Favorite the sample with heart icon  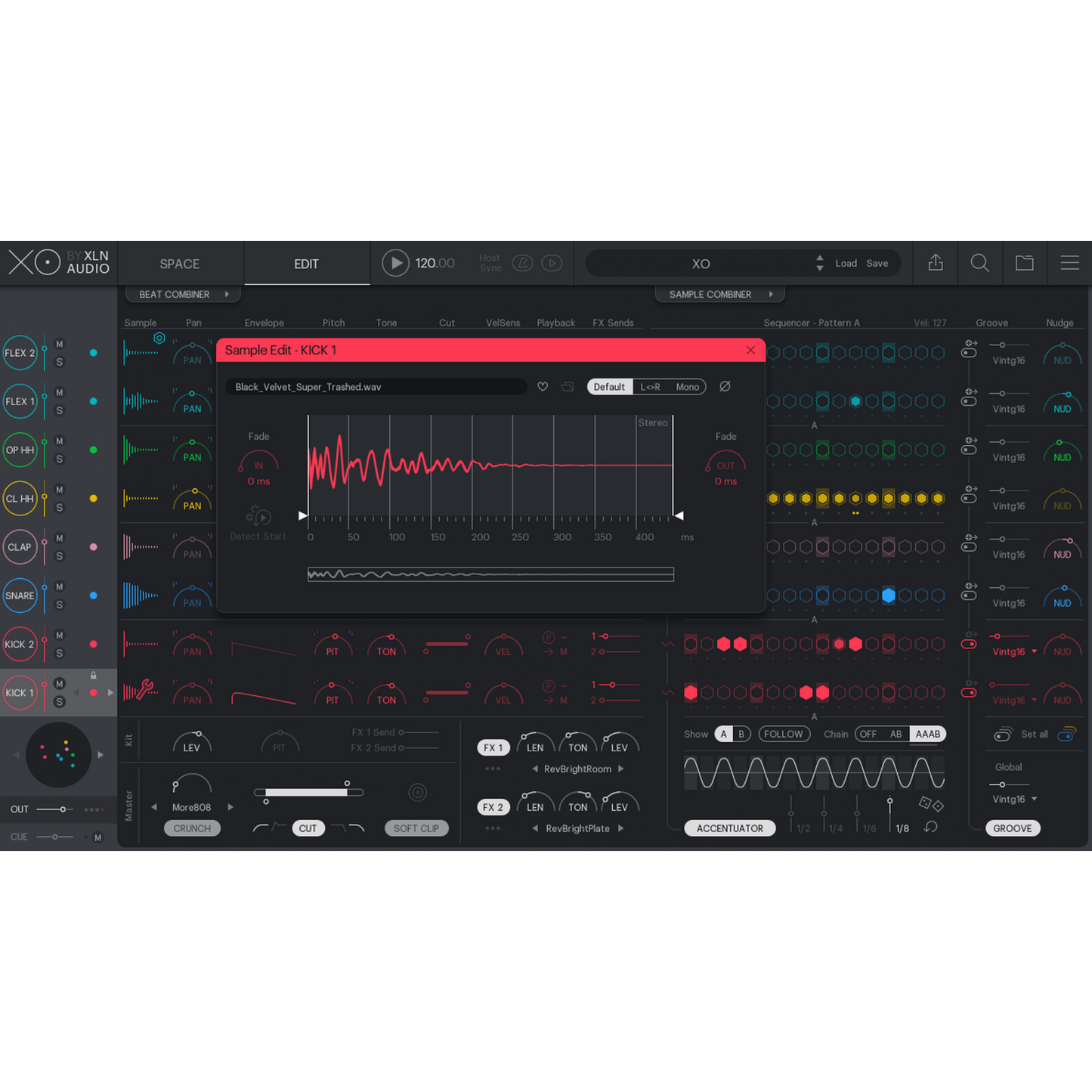[543, 387]
